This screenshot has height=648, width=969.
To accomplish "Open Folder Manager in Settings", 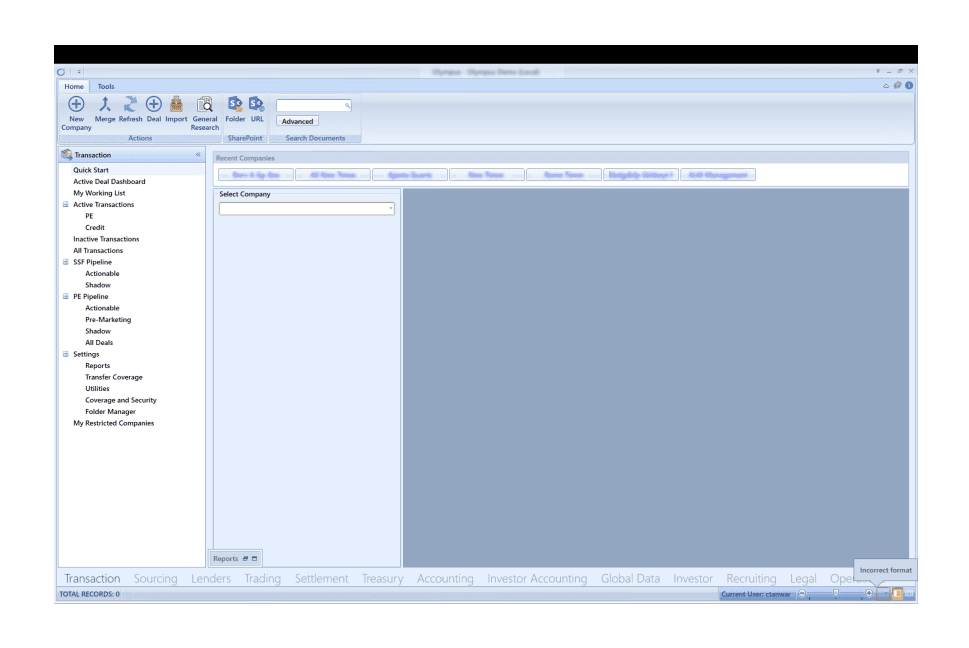I will coord(110,412).
